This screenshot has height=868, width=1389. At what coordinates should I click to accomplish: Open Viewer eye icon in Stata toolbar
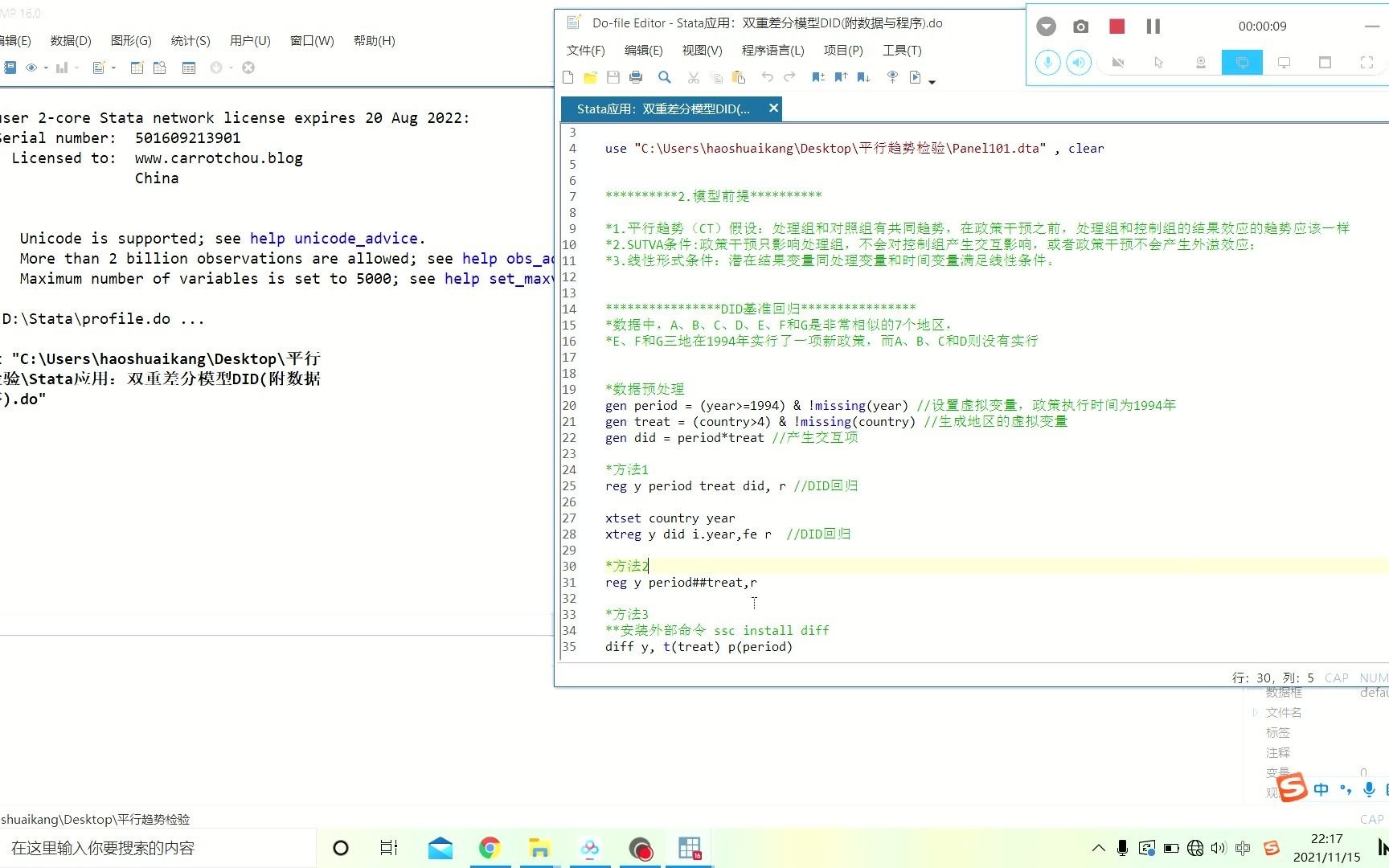click(x=31, y=68)
